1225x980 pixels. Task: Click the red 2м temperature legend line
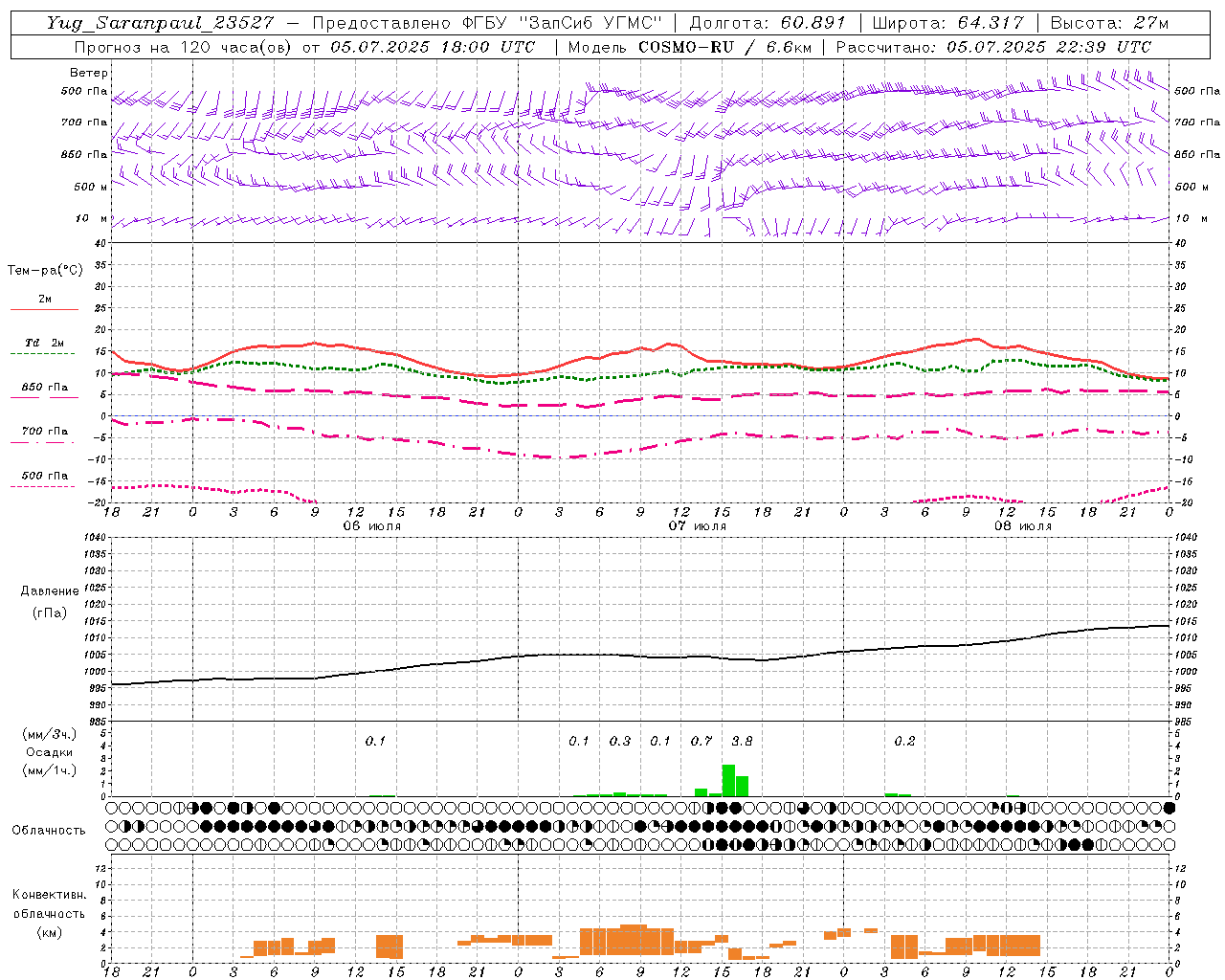pyautogui.click(x=44, y=310)
